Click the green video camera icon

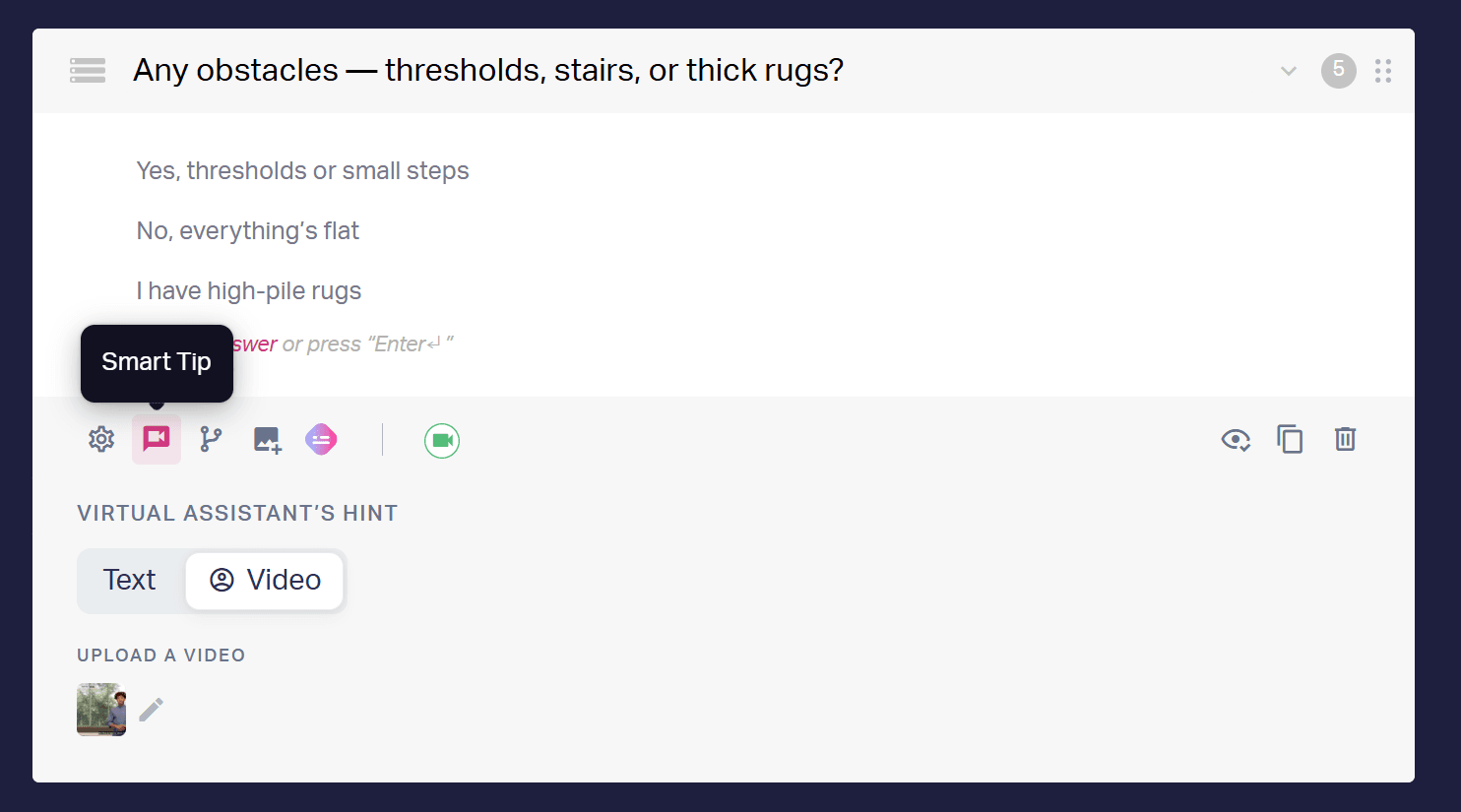(x=442, y=440)
